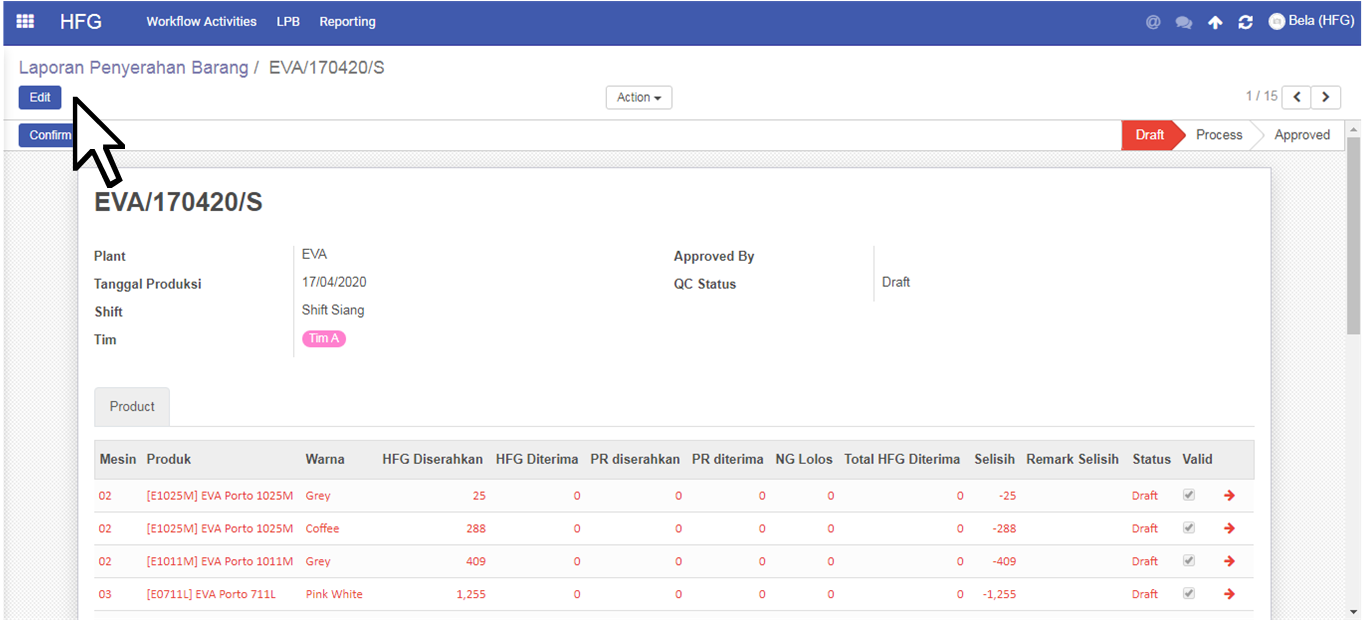Click the @ mentions icon

(x=1153, y=22)
